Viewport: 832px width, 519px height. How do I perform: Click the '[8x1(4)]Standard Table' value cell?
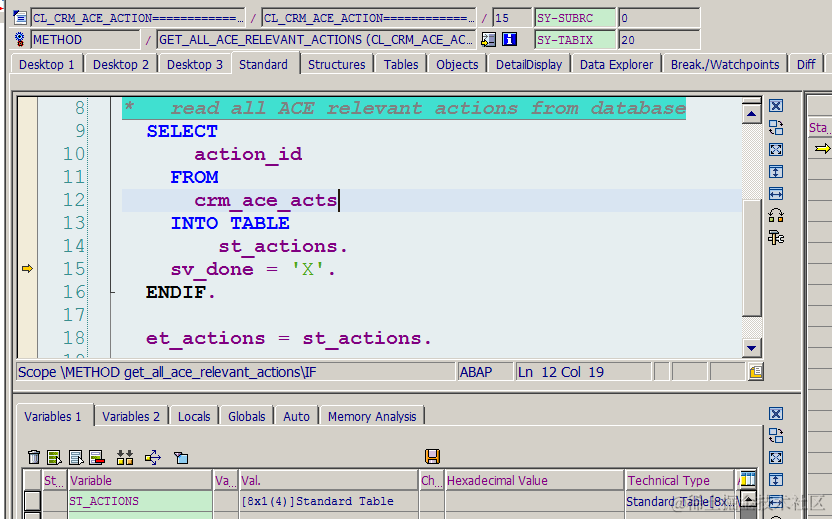[x=328, y=501]
